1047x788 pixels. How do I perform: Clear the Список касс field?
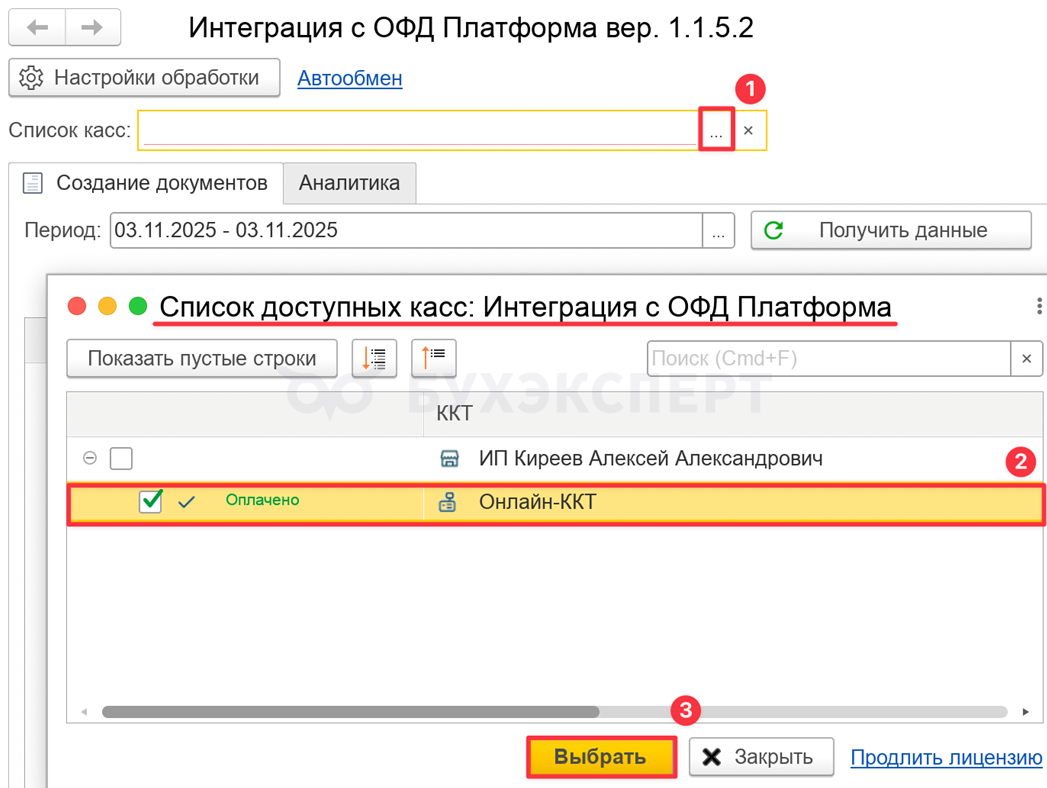[x=749, y=130]
